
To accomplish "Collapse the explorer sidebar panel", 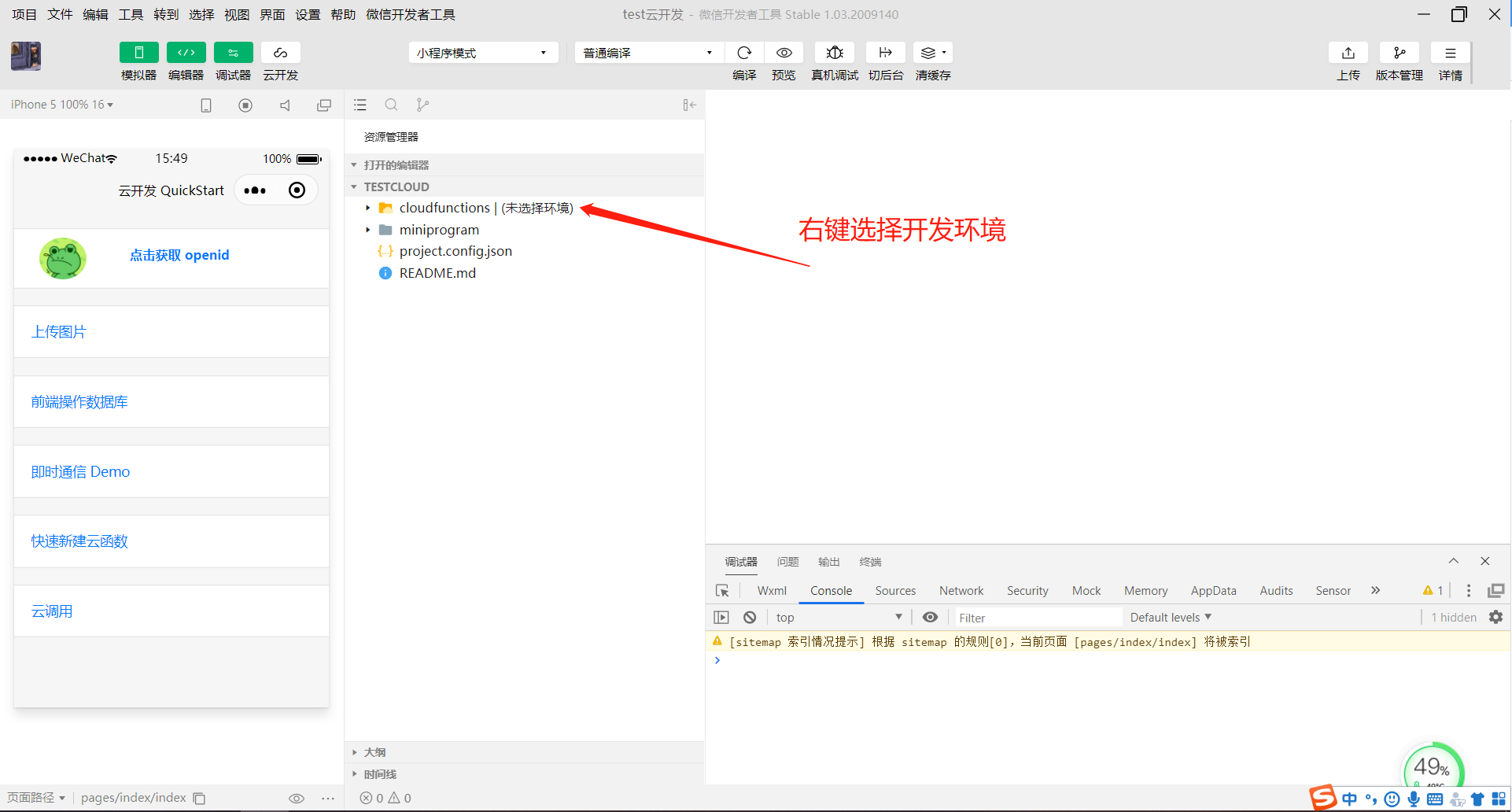I will click(x=690, y=105).
